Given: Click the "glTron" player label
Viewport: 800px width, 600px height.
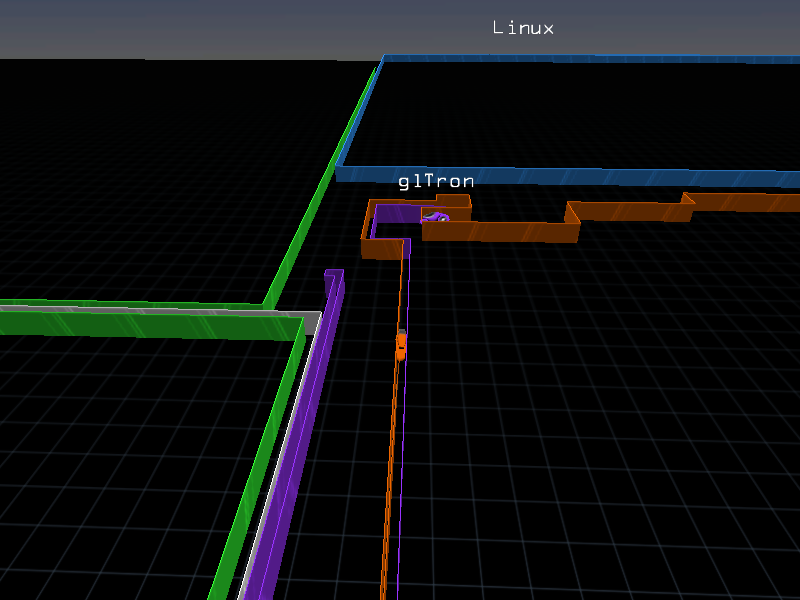Looking at the screenshot, I should (436, 182).
